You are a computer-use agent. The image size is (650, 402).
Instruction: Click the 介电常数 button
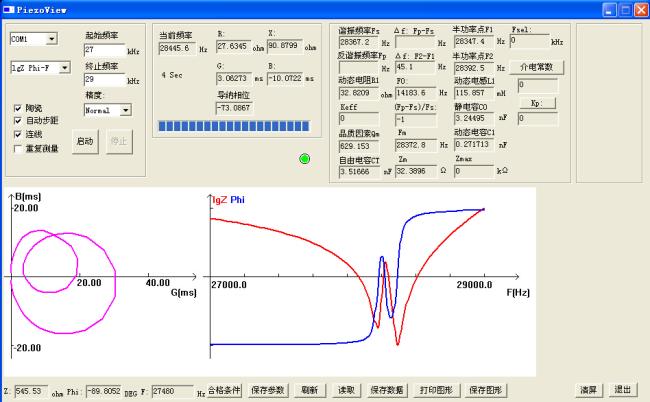(538, 67)
